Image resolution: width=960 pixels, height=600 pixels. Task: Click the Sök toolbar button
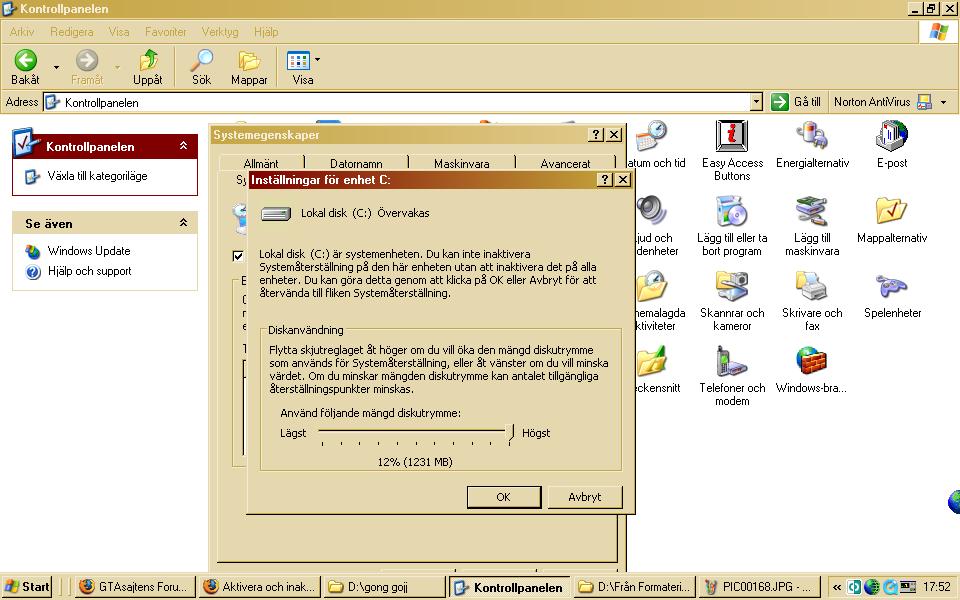(201, 67)
